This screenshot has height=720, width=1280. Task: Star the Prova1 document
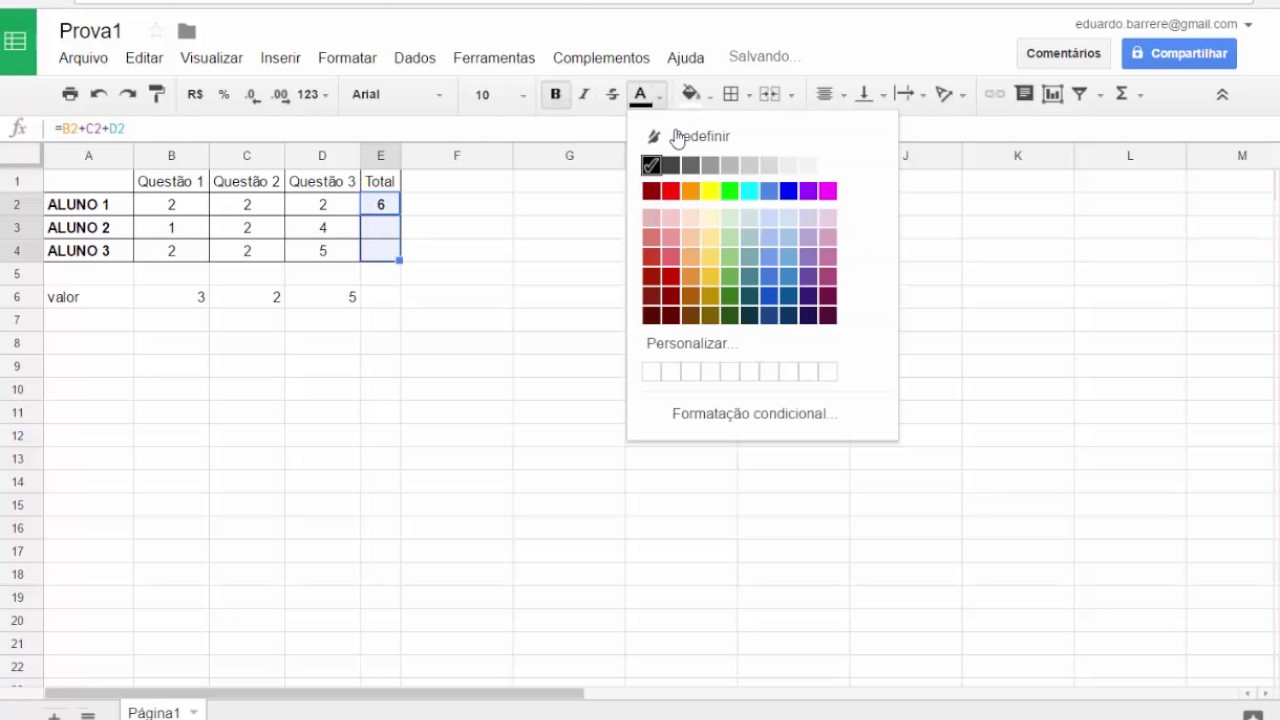pyautogui.click(x=155, y=31)
